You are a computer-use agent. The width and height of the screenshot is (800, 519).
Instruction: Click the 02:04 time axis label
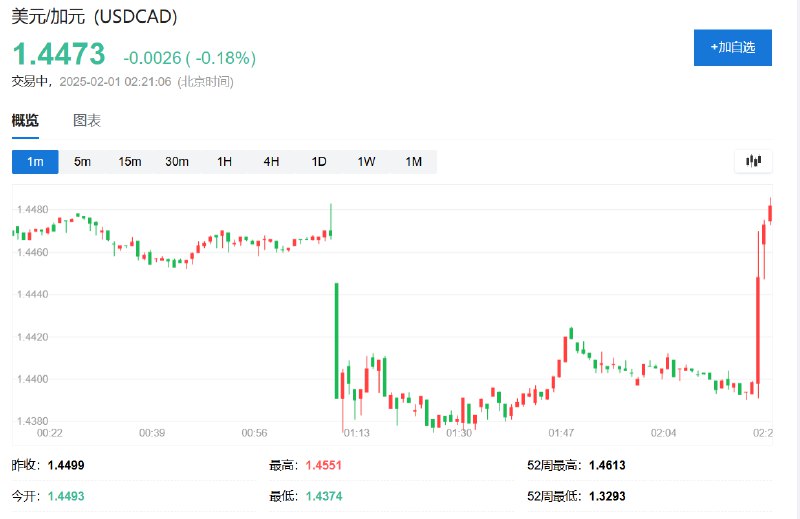(663, 433)
